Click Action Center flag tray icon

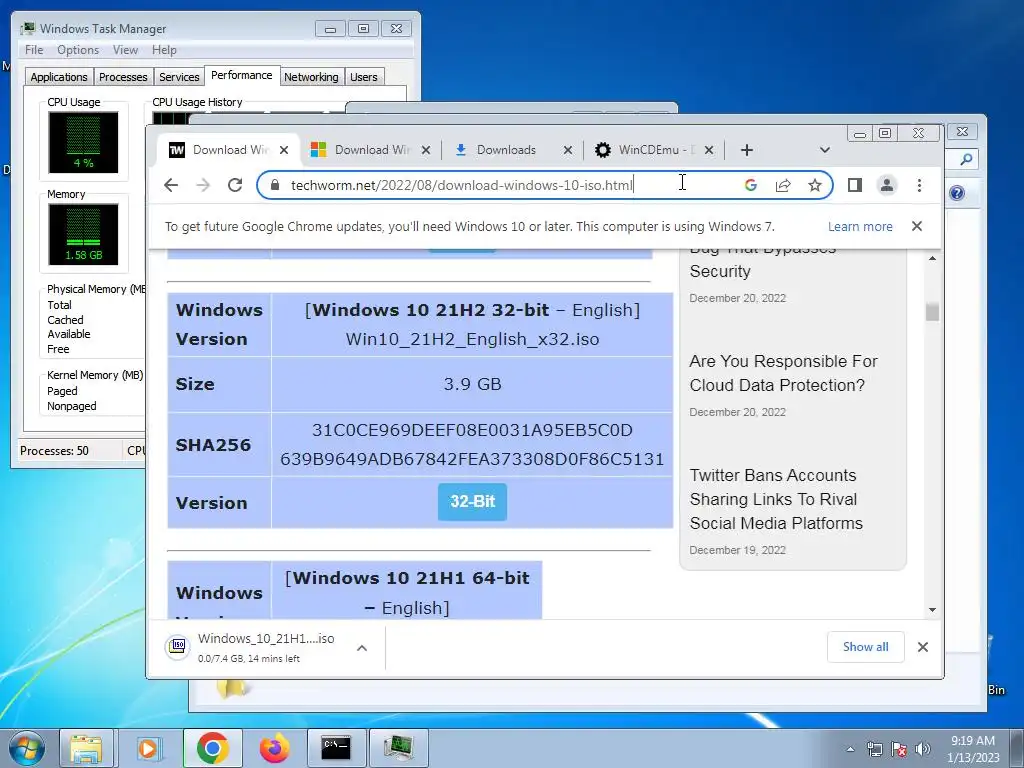pos(899,749)
